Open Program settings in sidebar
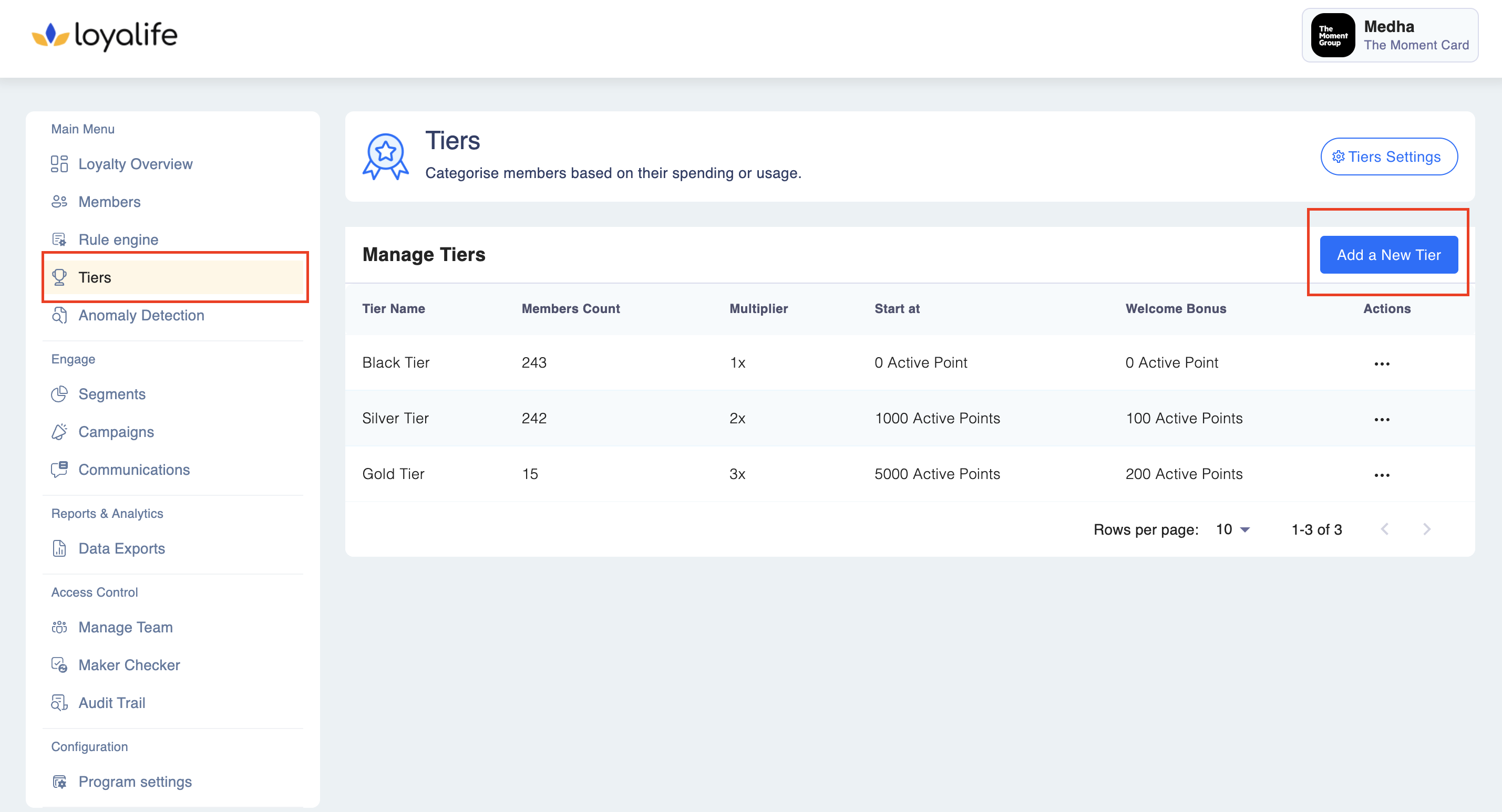The image size is (1502, 812). [x=135, y=782]
